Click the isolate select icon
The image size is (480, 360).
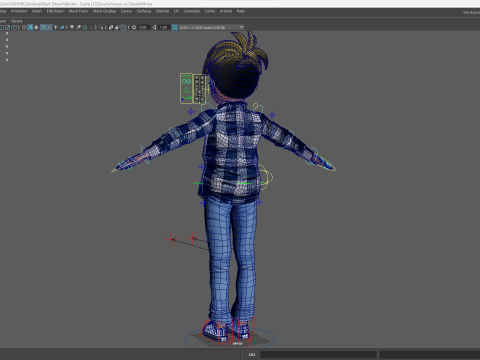pos(101,27)
